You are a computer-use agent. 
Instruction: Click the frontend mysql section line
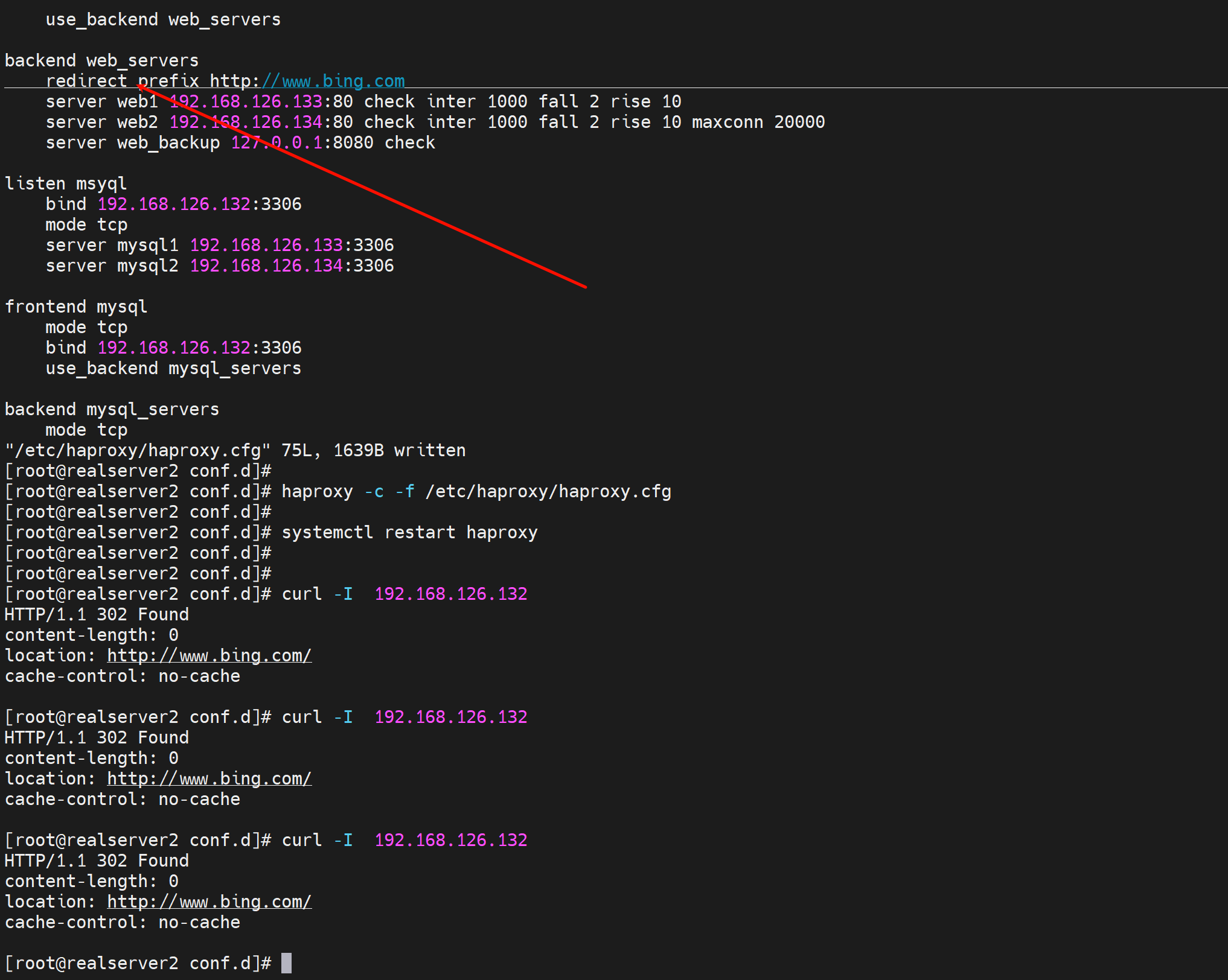tap(75, 307)
